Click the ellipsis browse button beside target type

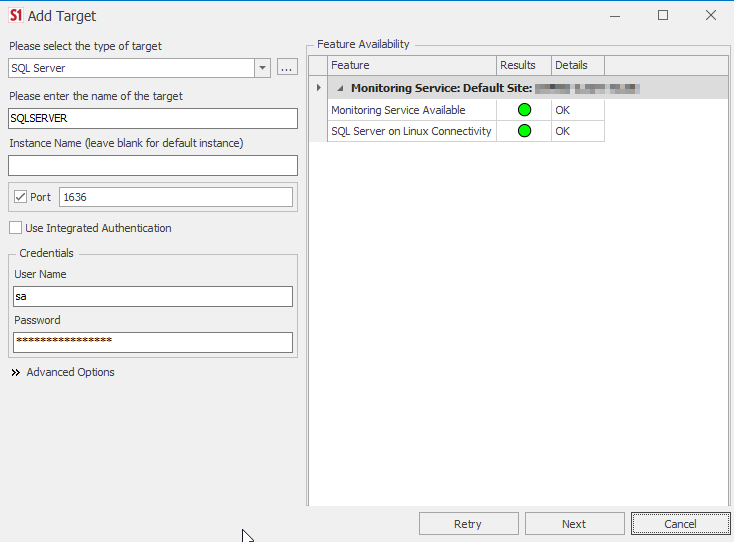[287, 67]
